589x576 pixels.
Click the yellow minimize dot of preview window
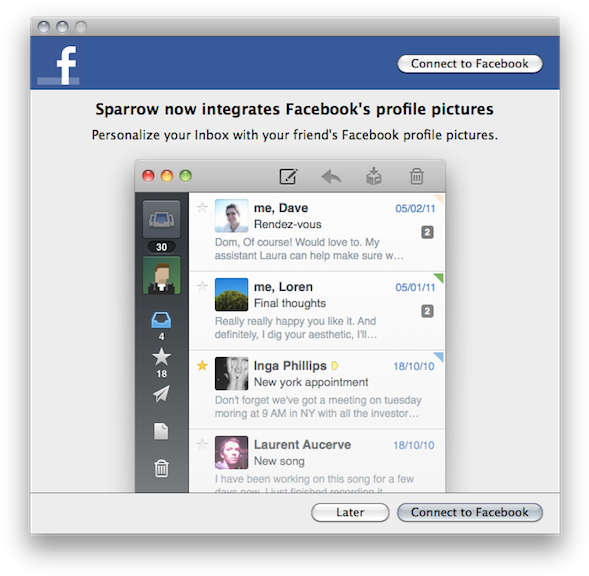(x=167, y=176)
